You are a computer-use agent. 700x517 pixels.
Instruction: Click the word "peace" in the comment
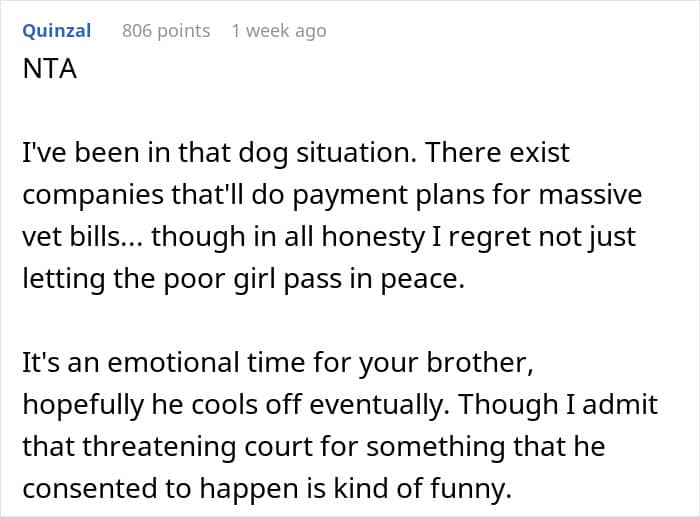pyautogui.click(x=422, y=280)
